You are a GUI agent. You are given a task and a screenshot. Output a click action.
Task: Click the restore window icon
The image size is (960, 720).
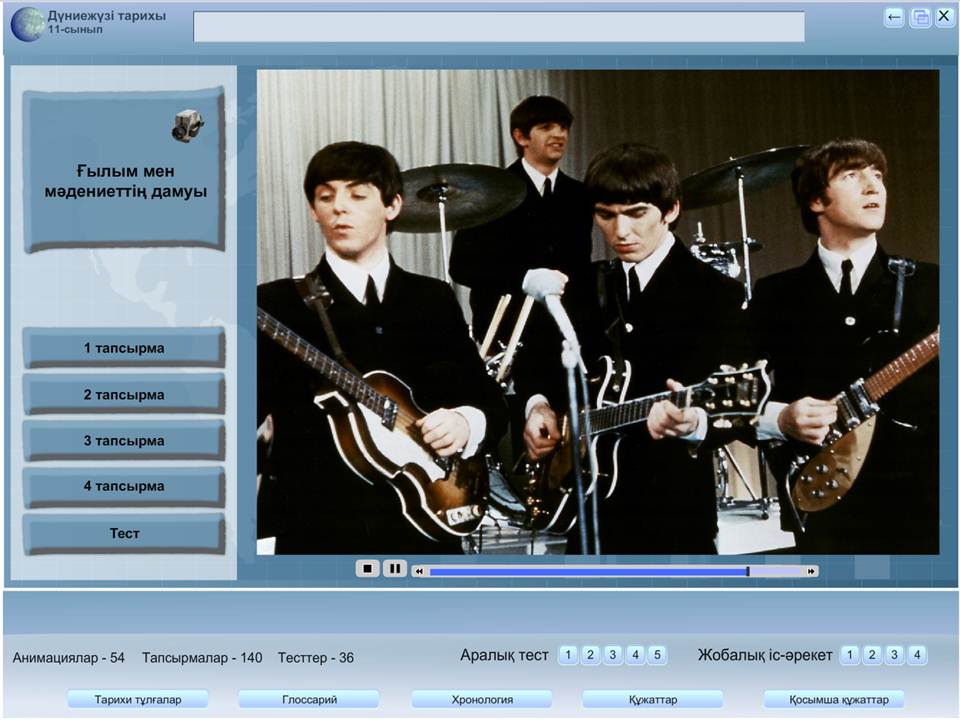(920, 17)
